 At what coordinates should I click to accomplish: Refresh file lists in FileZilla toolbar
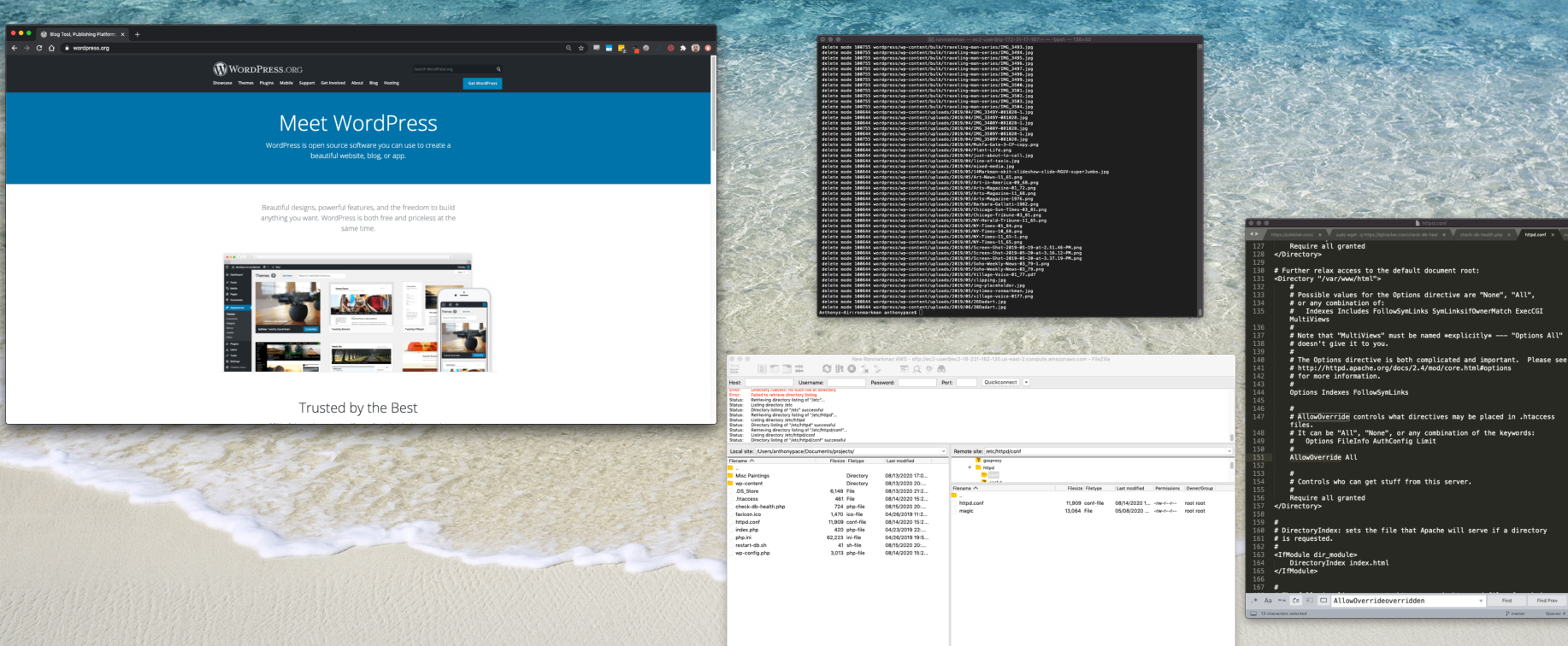click(x=827, y=368)
